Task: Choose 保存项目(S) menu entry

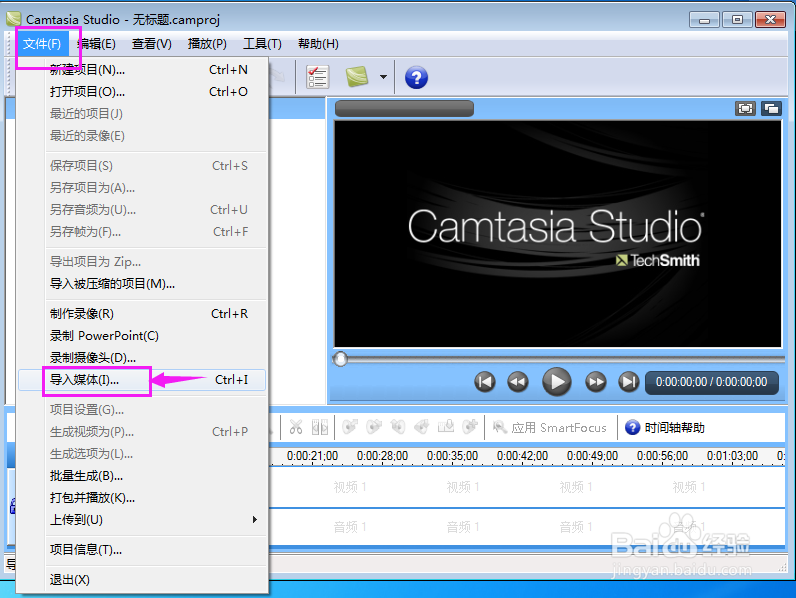Action: [142, 166]
